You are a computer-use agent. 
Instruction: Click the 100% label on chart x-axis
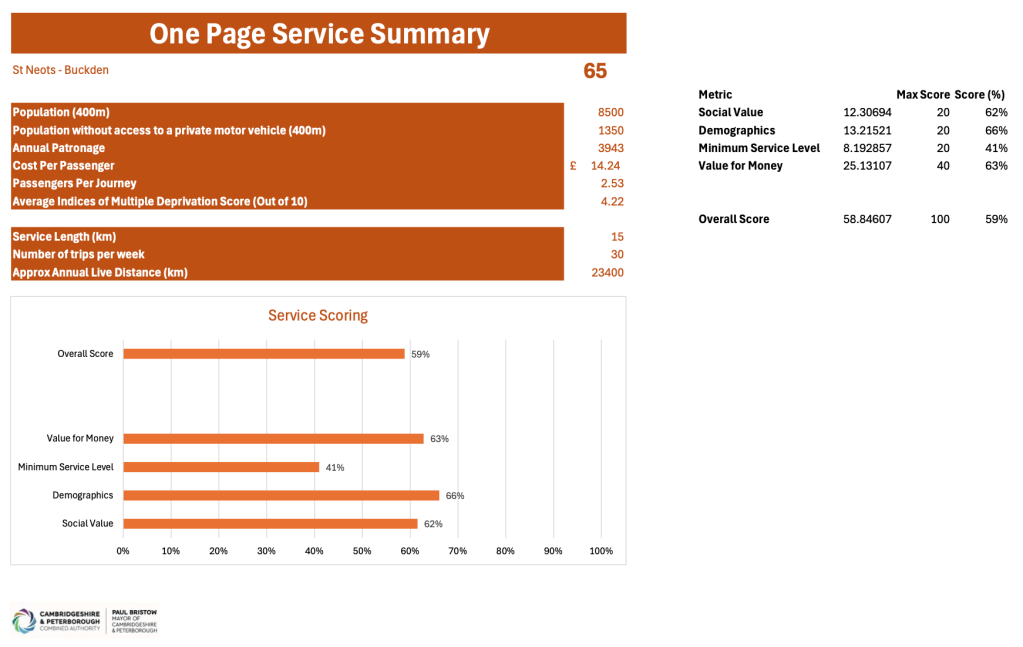601,551
